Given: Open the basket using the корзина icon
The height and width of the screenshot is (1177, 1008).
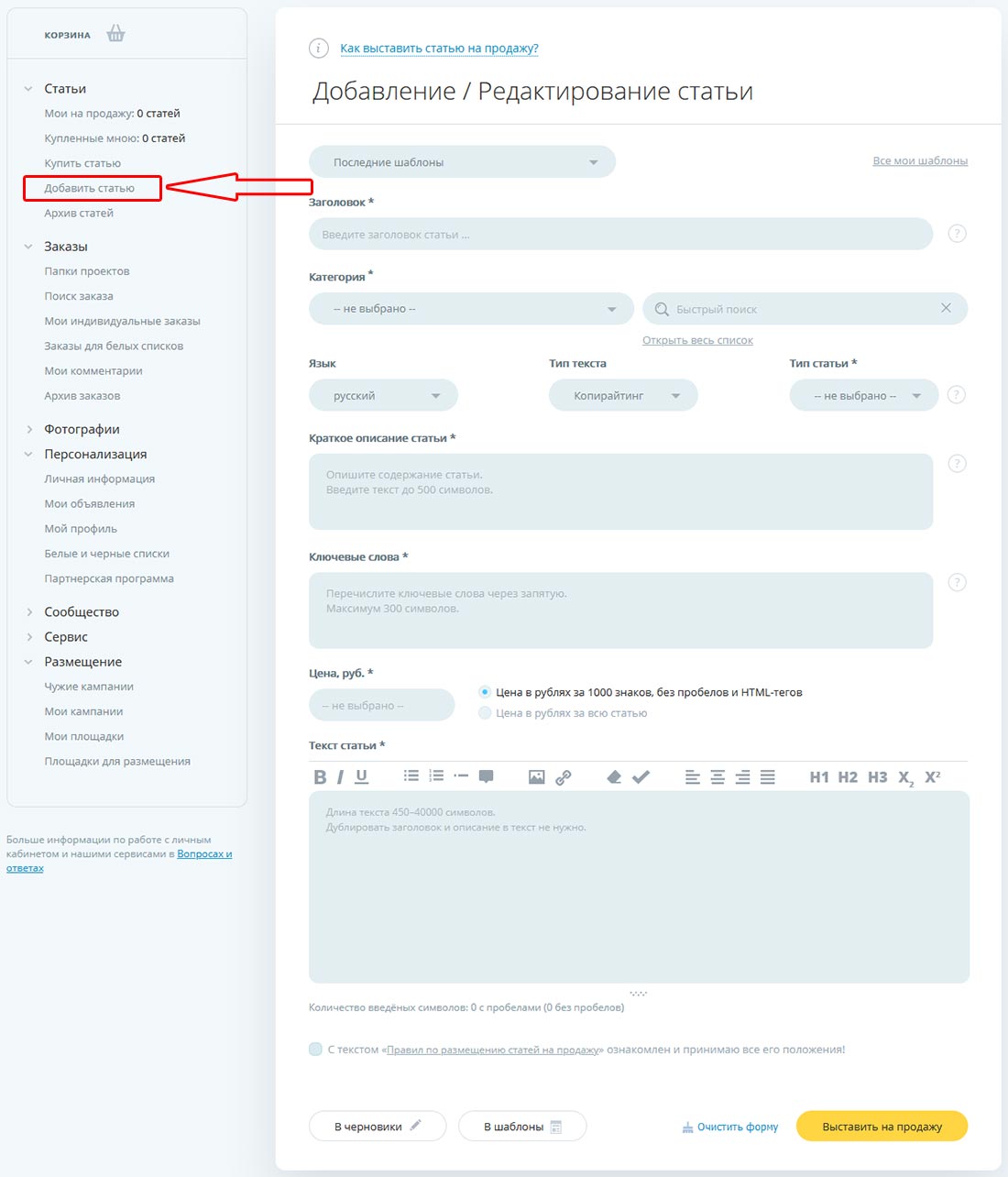Looking at the screenshot, I should click(x=115, y=32).
